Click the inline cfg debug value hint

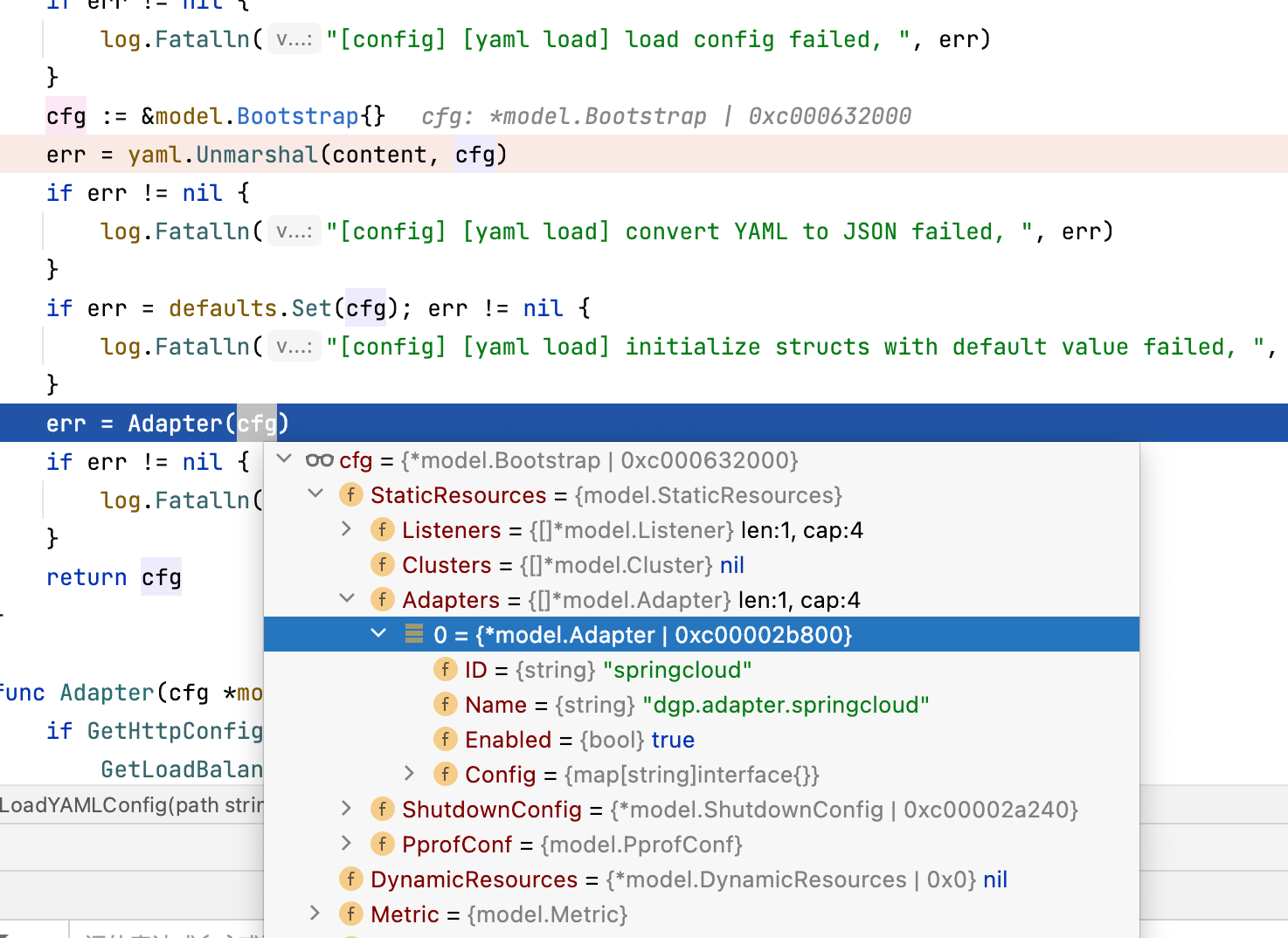coord(666,116)
